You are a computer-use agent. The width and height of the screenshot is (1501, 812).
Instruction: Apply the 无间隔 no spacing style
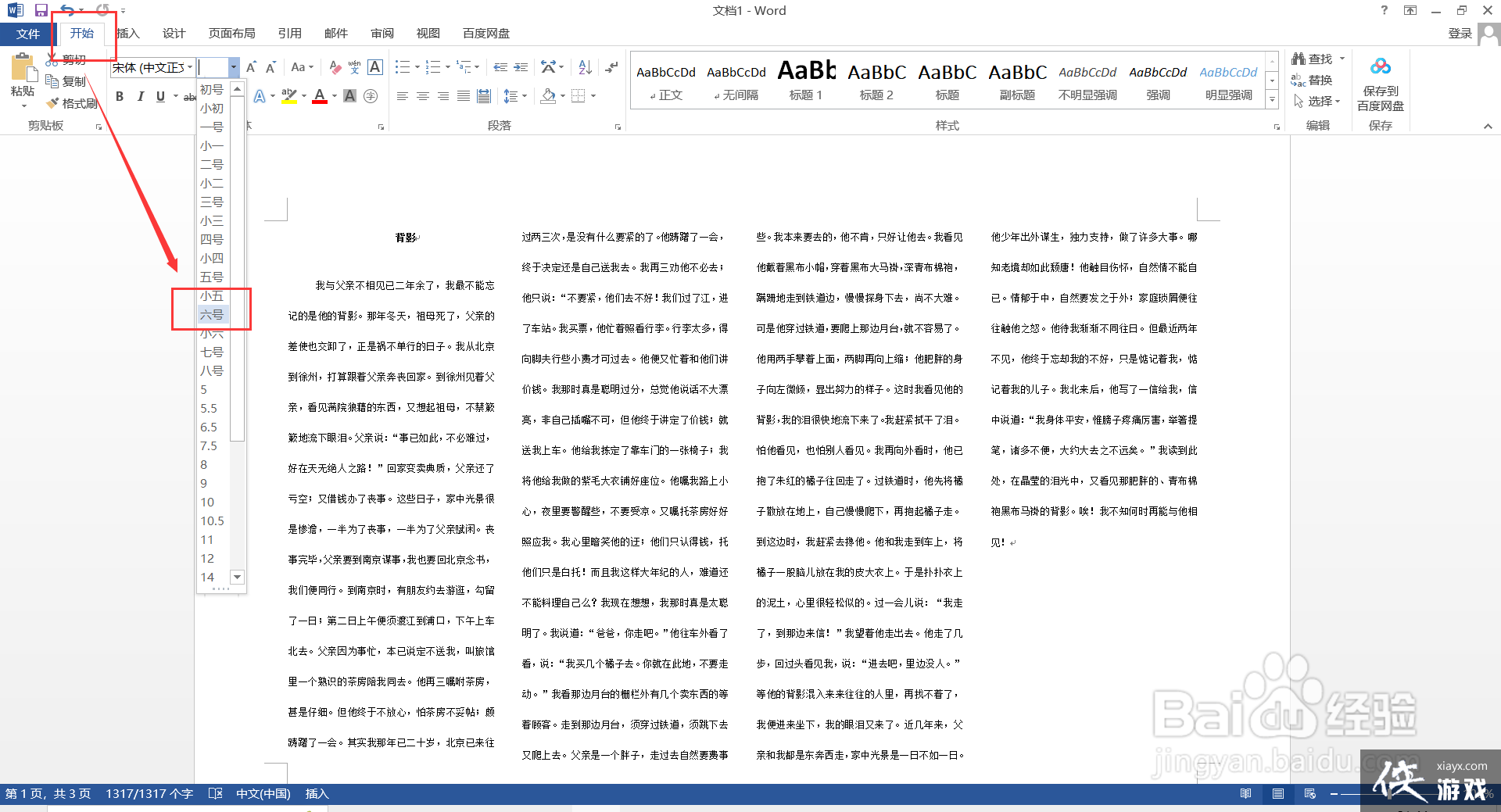(x=736, y=80)
